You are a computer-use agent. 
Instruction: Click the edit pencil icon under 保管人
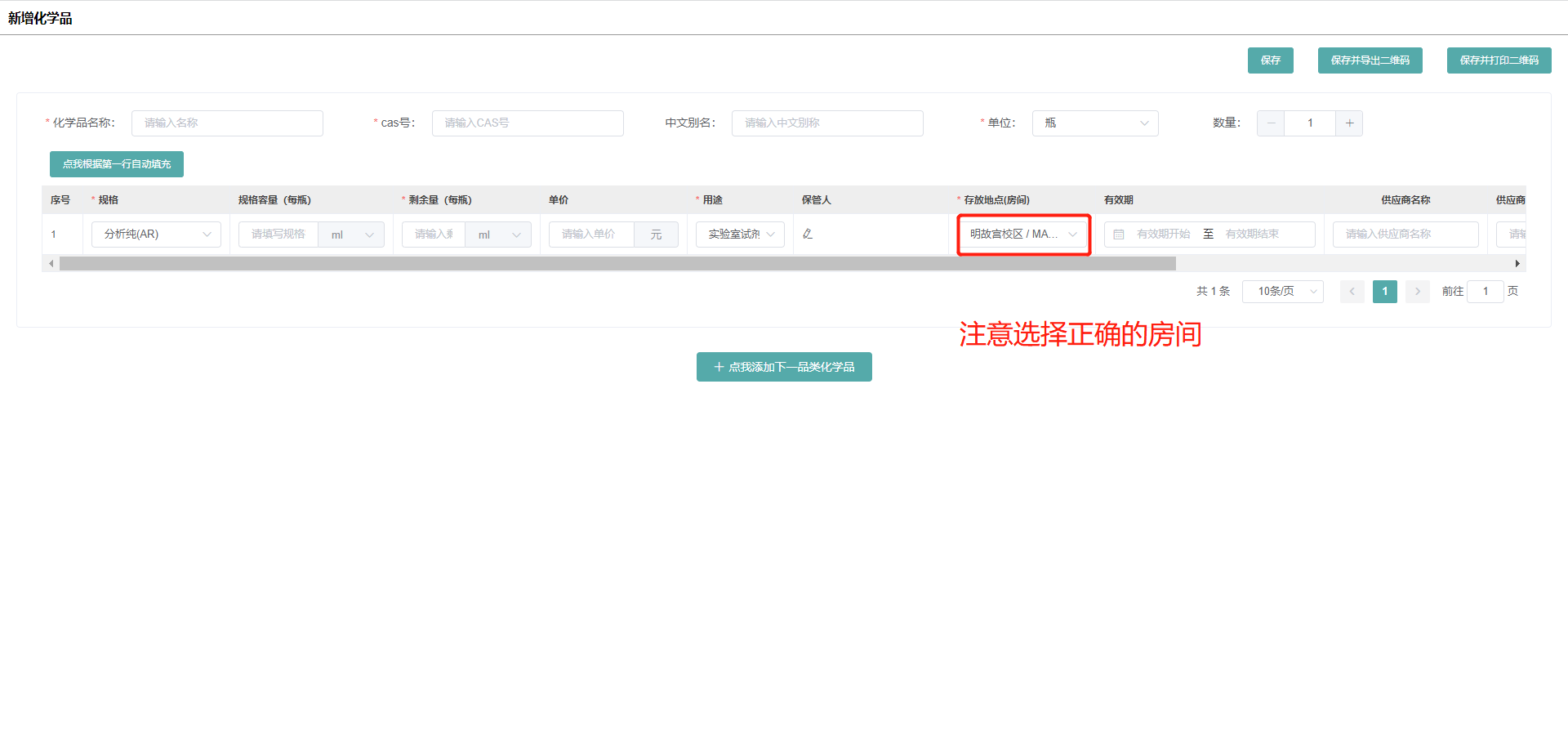pyautogui.click(x=808, y=234)
